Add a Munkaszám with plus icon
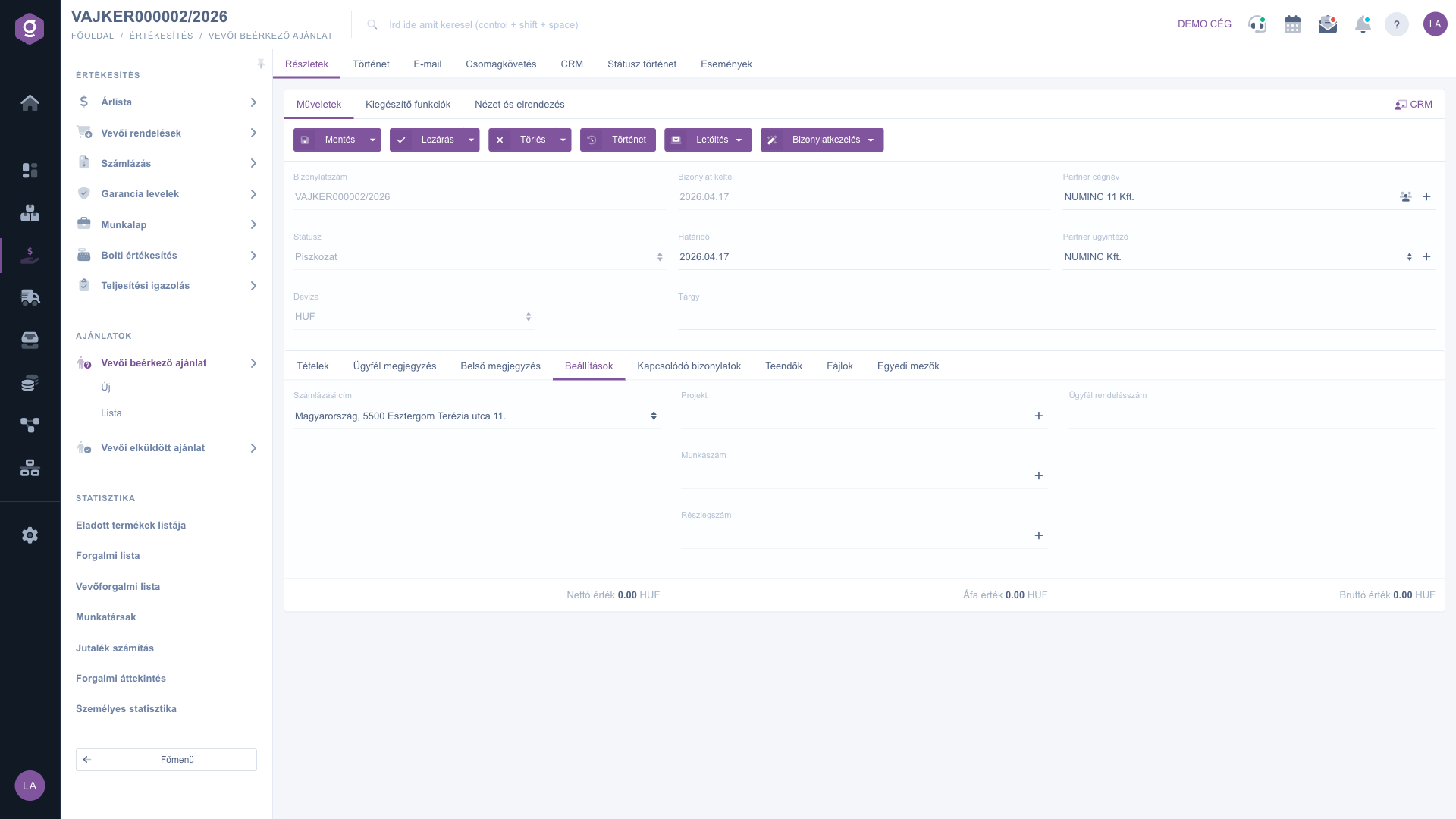This screenshot has height=819, width=1456. pyautogui.click(x=1039, y=476)
